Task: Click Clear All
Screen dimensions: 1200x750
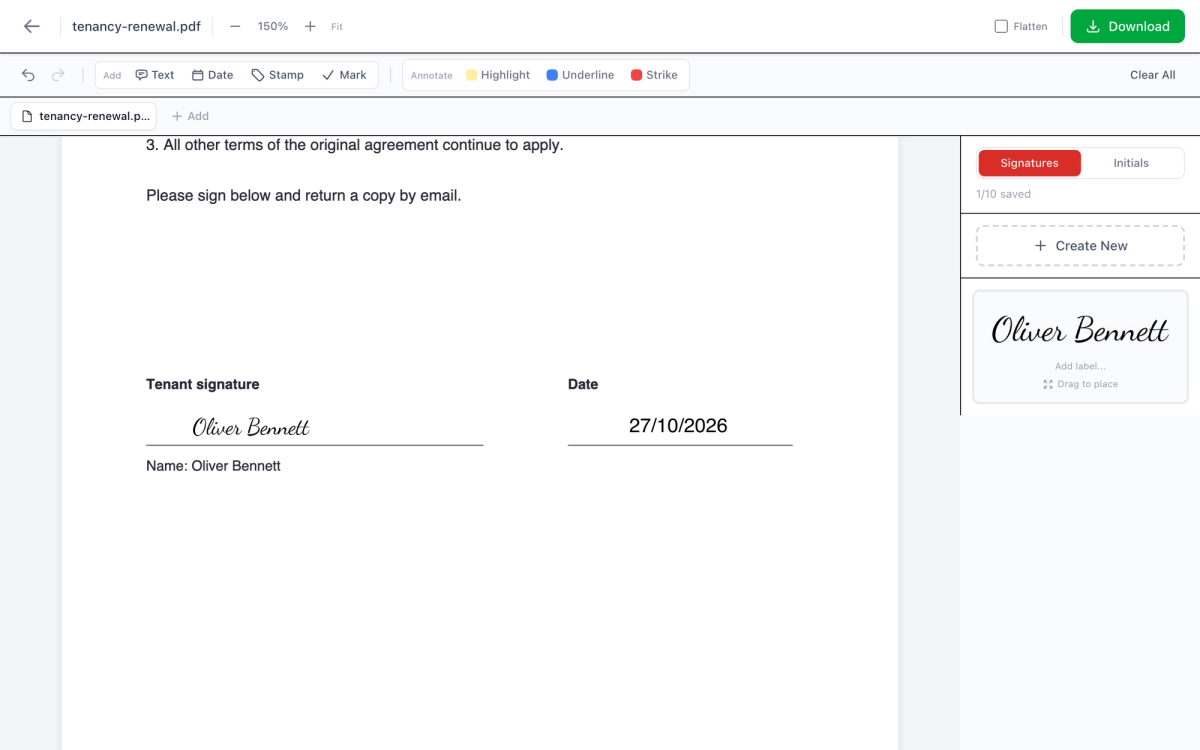Action: pyautogui.click(x=1152, y=75)
